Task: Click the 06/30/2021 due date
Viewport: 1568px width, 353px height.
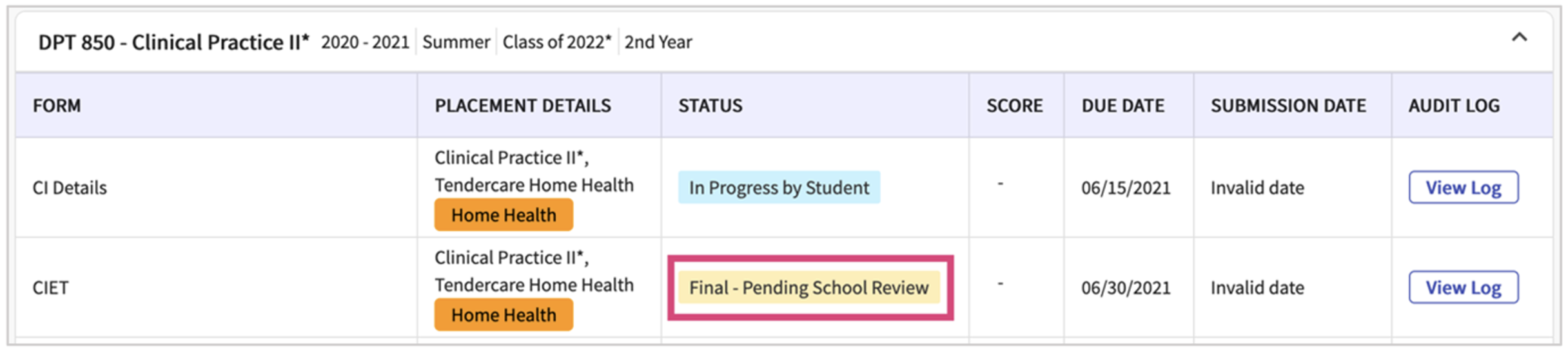Action: [1125, 287]
